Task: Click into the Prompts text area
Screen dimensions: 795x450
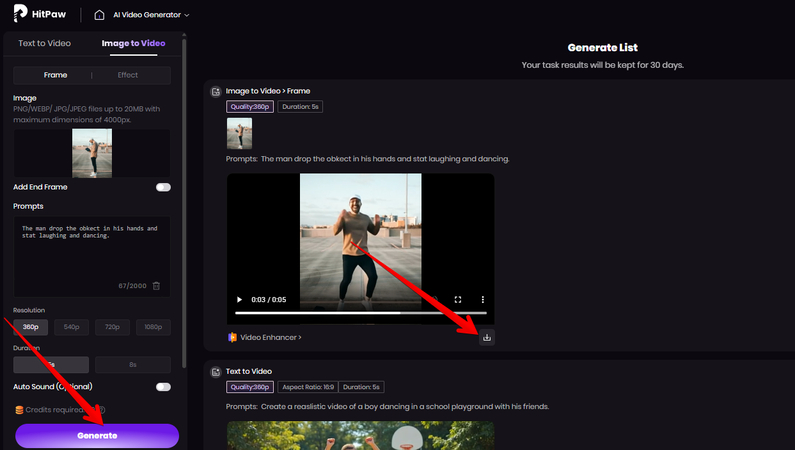Action: (92, 256)
